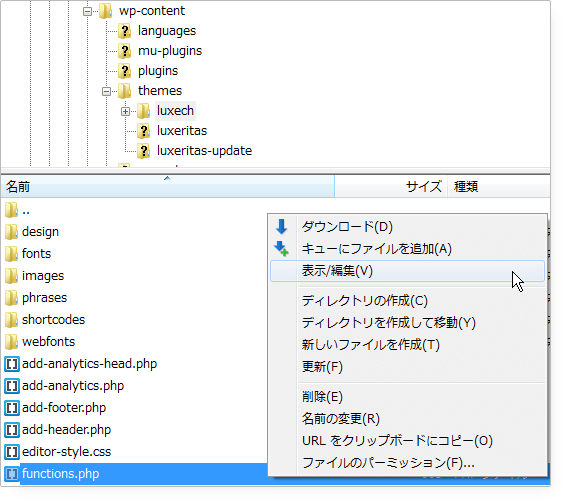The height and width of the screenshot is (502, 566).
Task: Collapse the themes tree node
Action: point(106,91)
